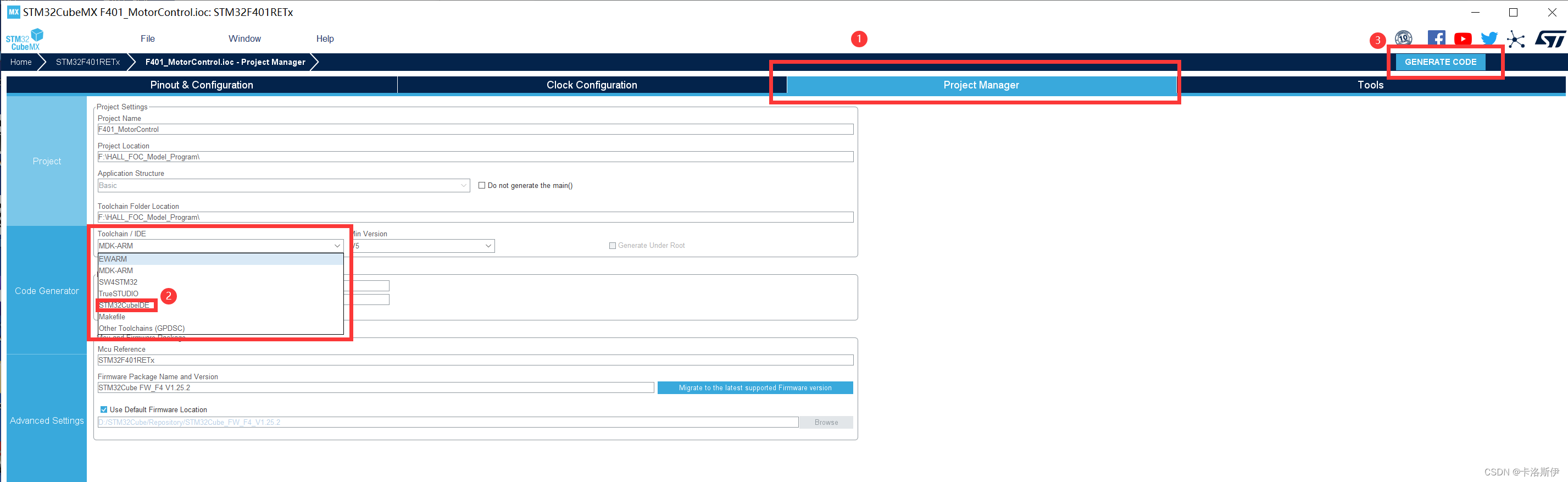The width and height of the screenshot is (1568, 482).
Task: Click the MX app icon in title bar
Action: point(13,12)
